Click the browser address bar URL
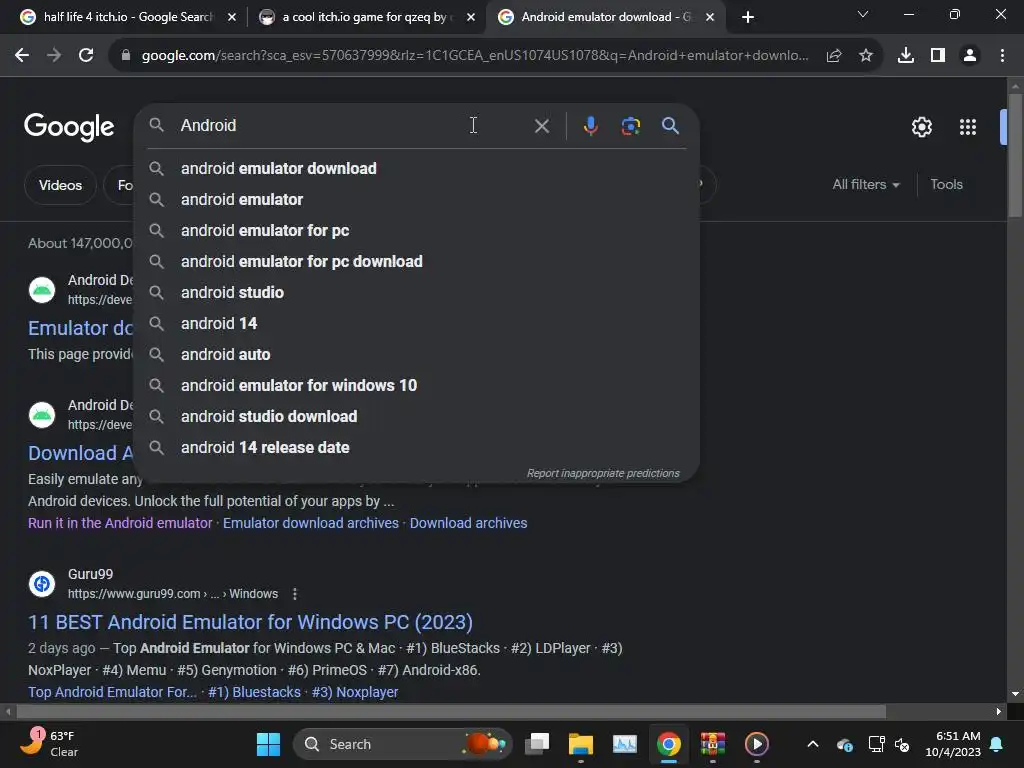Screen dimensions: 1024x768 tap(475, 56)
